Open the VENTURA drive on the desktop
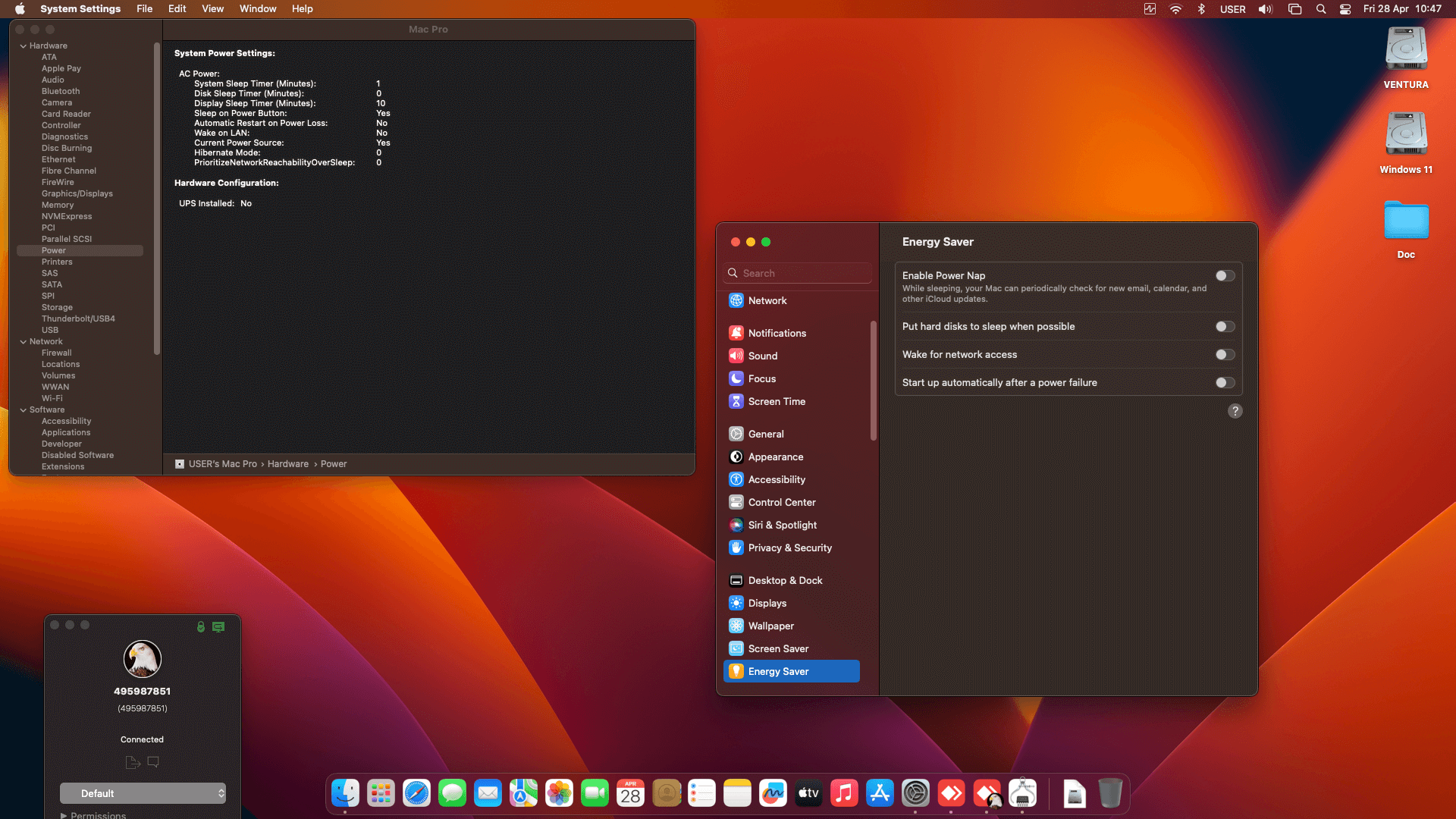1456x819 pixels. pyautogui.click(x=1406, y=58)
